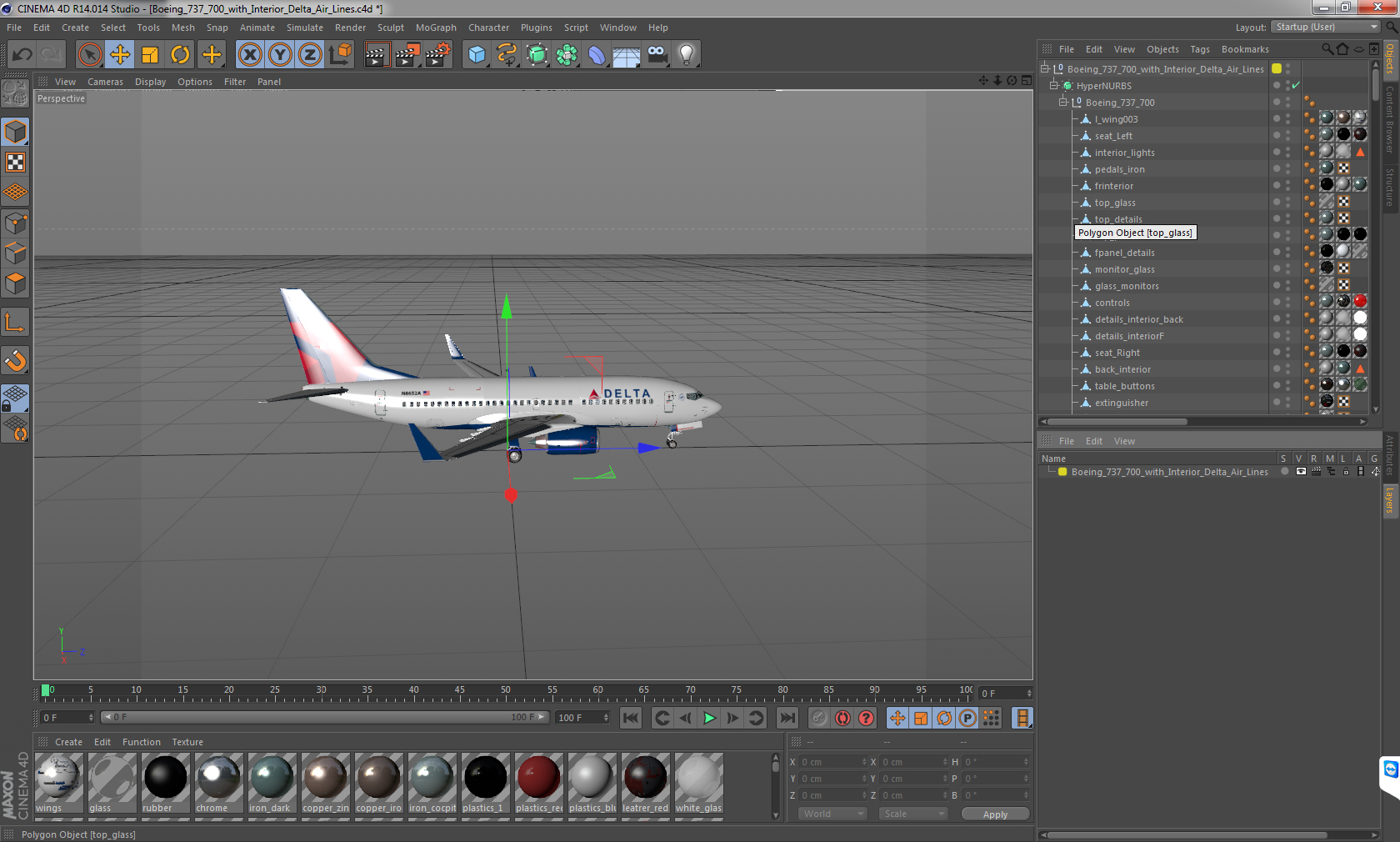Open the Content Browser side tab
Screen dimensions: 1400x842
(1390, 118)
